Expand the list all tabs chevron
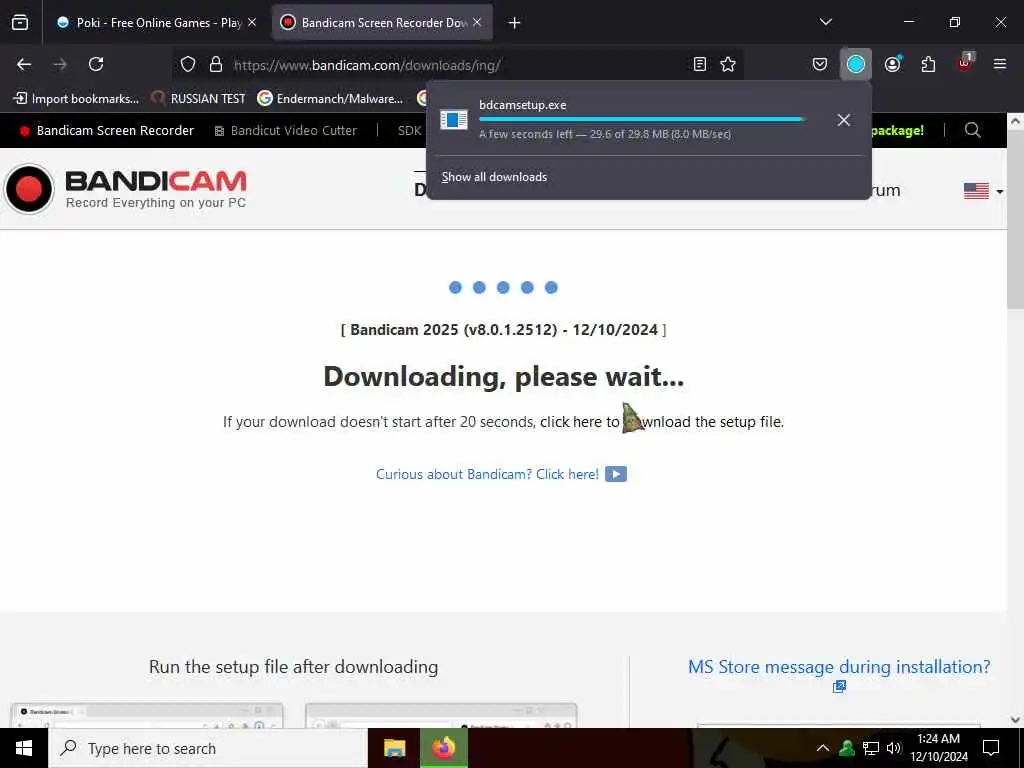Screen dimensions: 1024x768 (825, 22)
